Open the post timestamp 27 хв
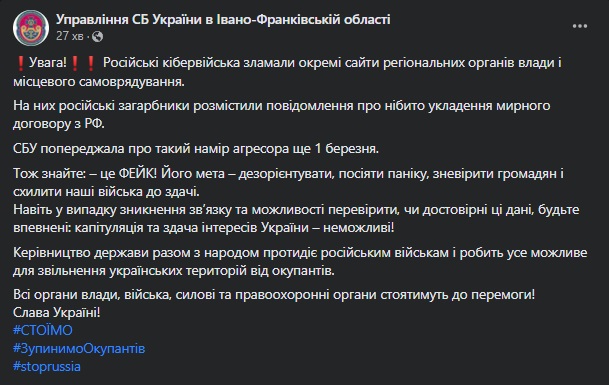The image size is (609, 385). pos(70,36)
